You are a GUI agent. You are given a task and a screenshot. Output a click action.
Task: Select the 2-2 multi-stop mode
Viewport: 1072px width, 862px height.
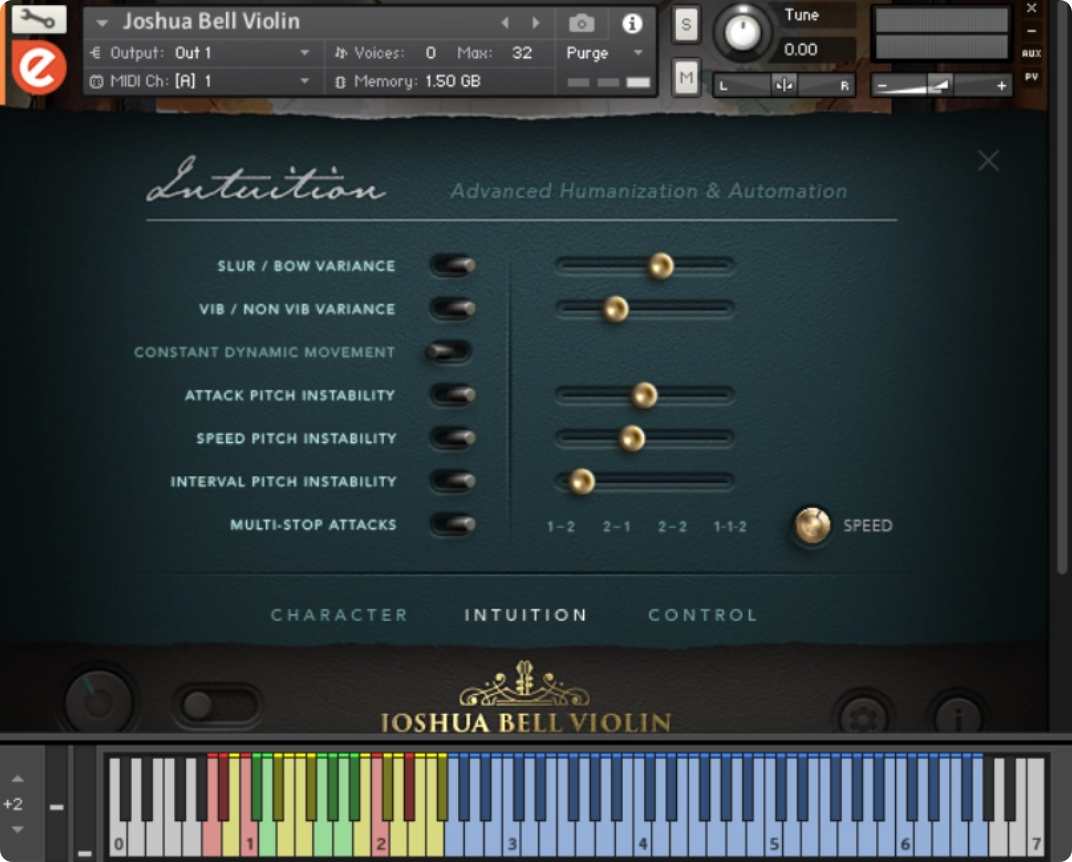[672, 526]
